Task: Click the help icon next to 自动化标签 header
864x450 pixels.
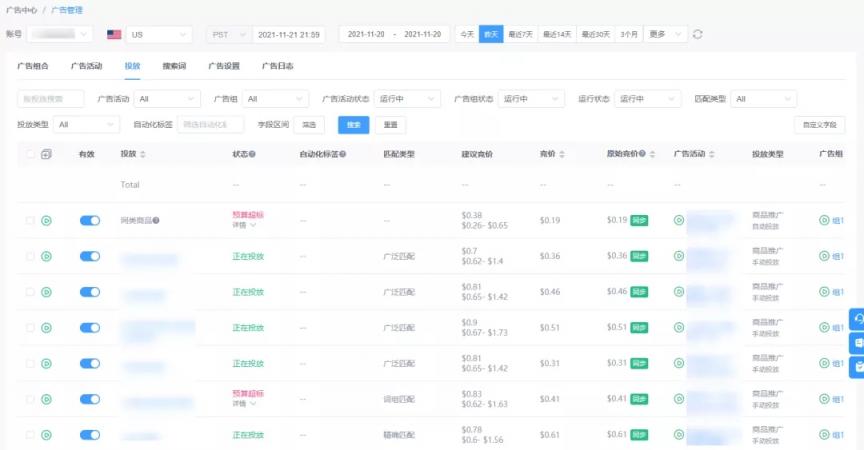Action: [342, 154]
